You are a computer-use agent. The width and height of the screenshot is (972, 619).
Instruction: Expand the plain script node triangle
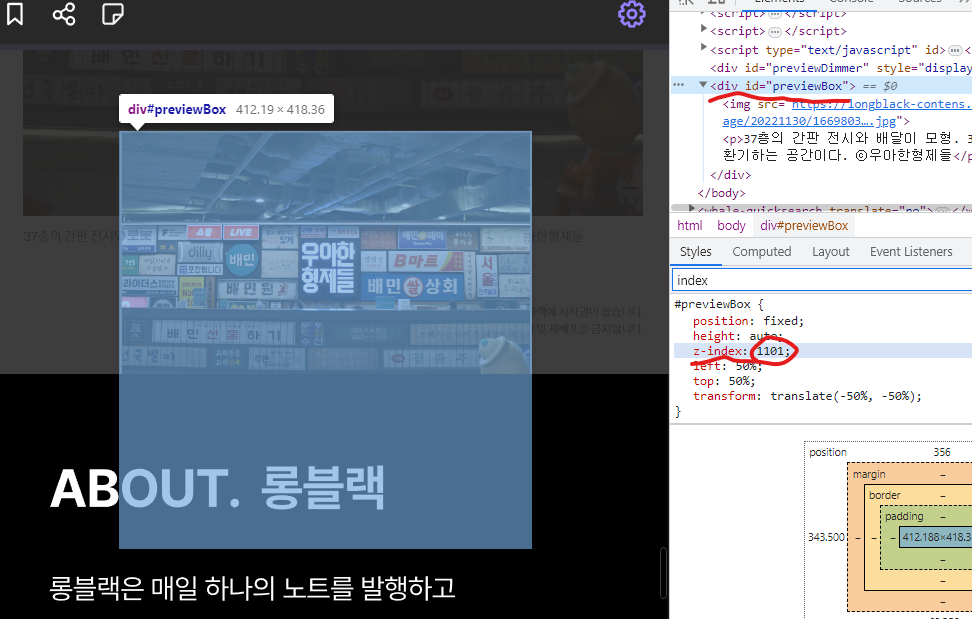703,28
